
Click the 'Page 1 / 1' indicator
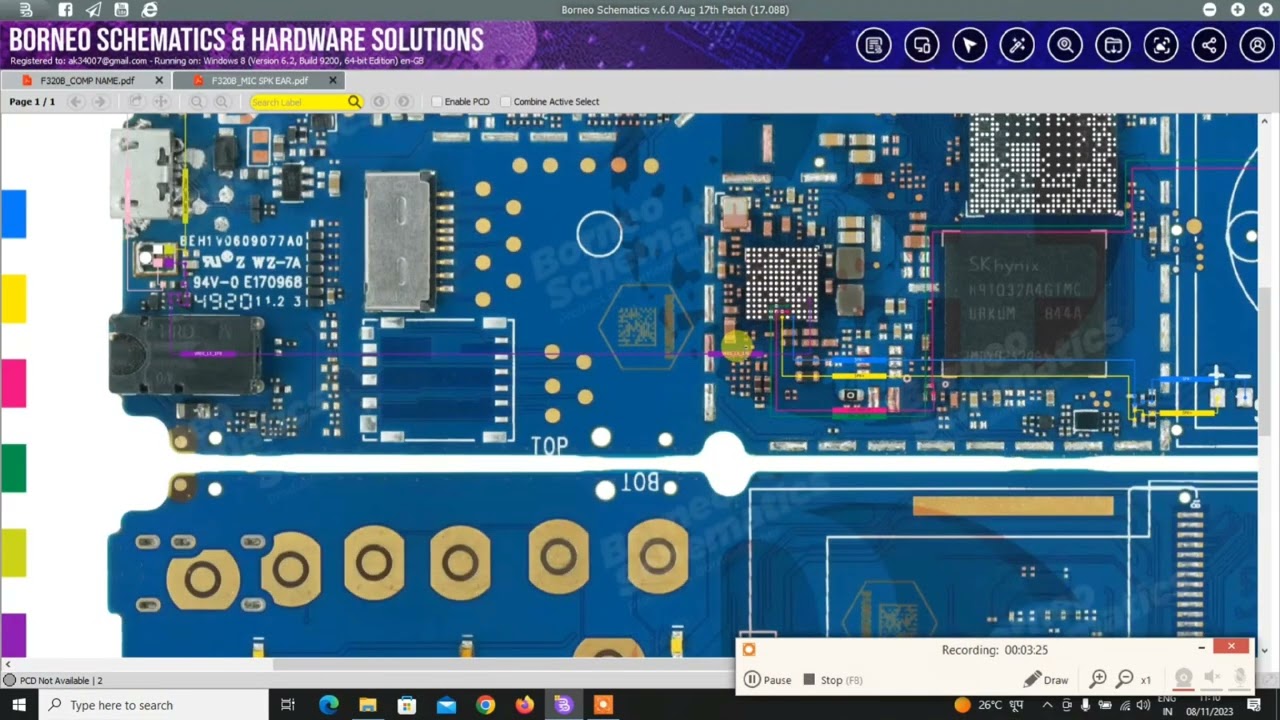coord(32,102)
